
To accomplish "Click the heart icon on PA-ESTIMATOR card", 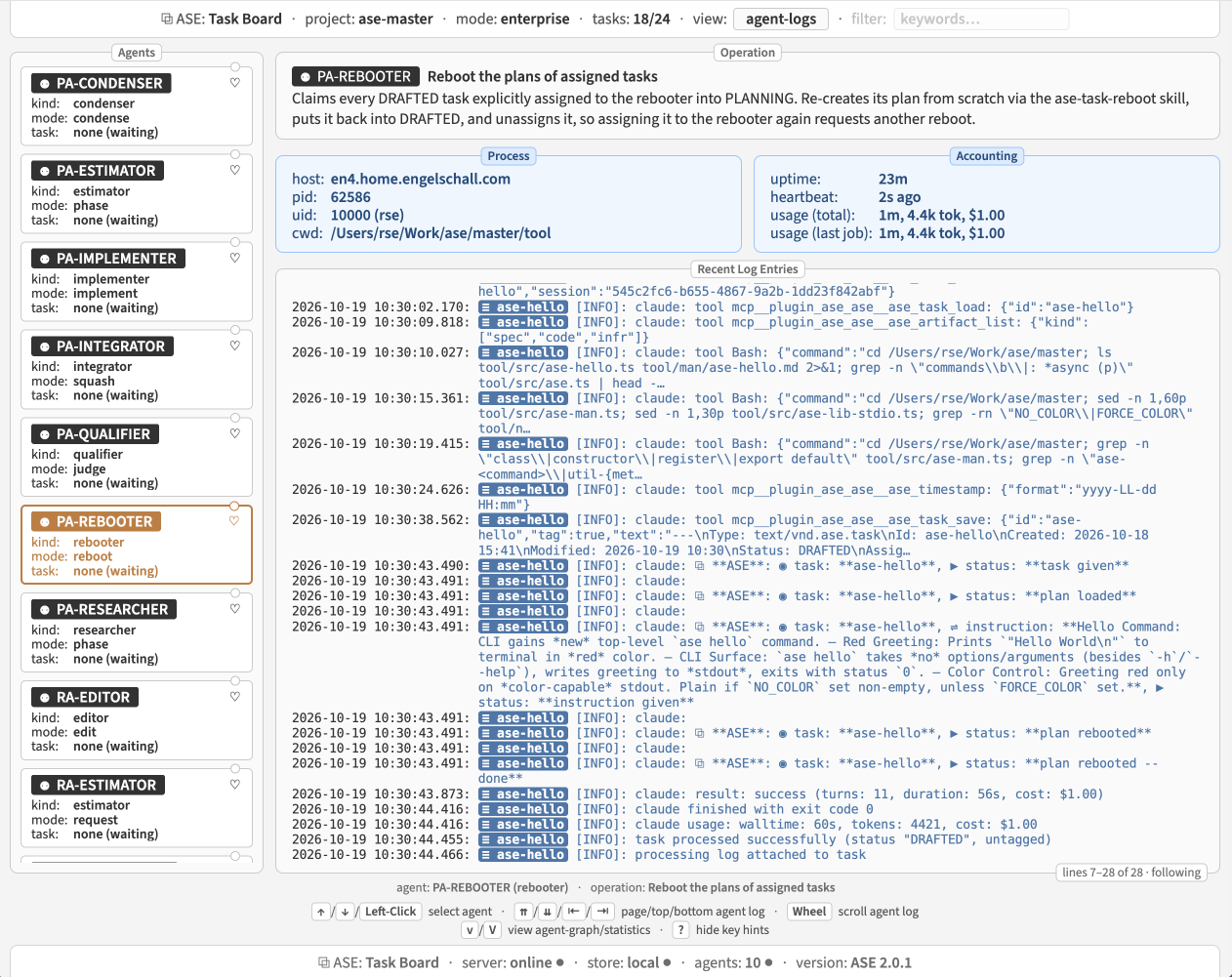I will click(x=234, y=170).
